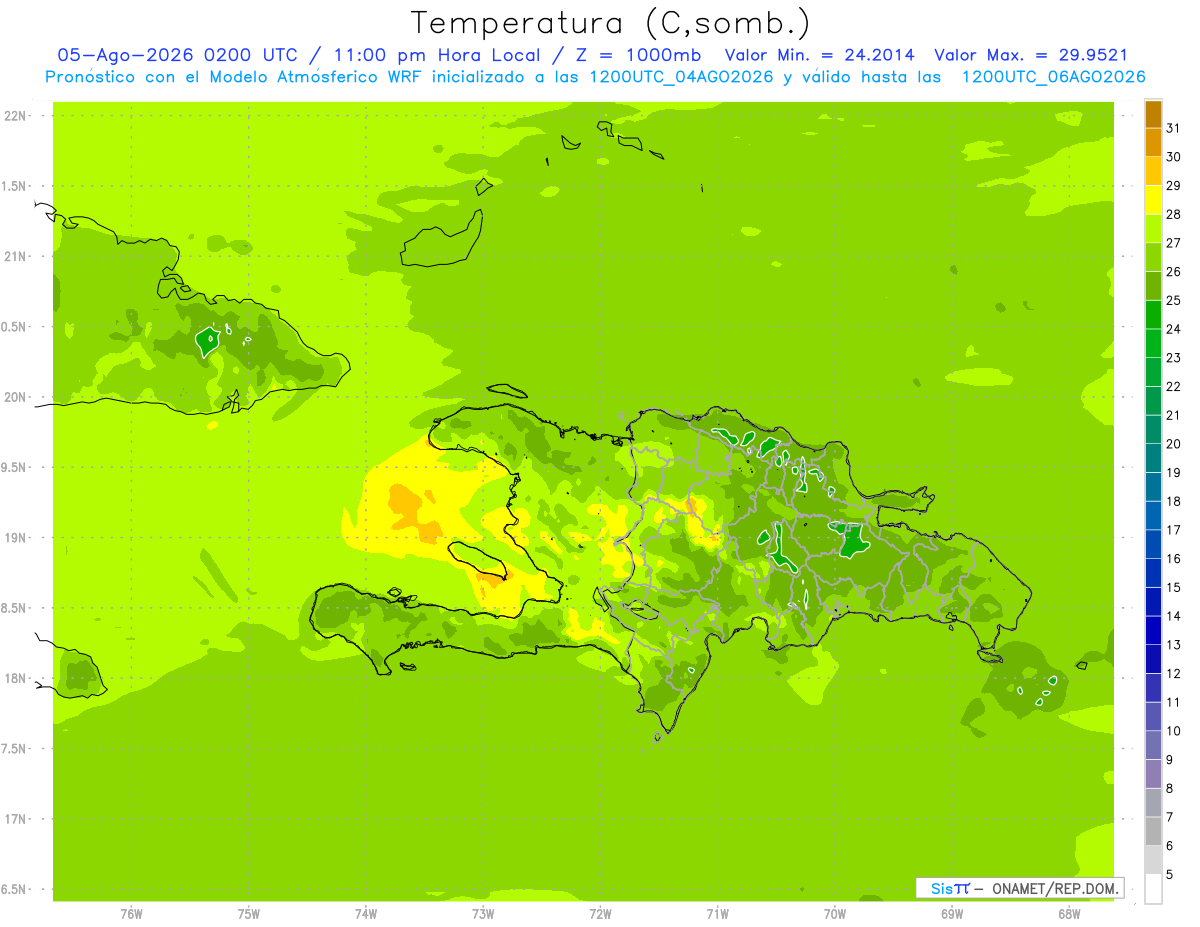
Task: Click the '18N' latitude label
Action: [17, 679]
